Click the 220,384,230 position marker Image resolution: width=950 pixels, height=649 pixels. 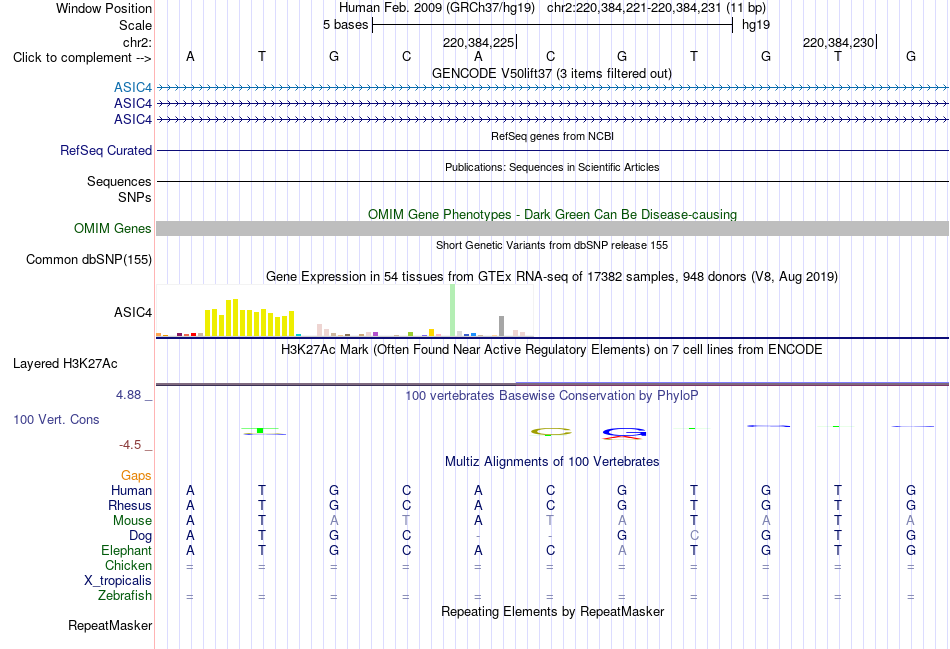coord(839,42)
